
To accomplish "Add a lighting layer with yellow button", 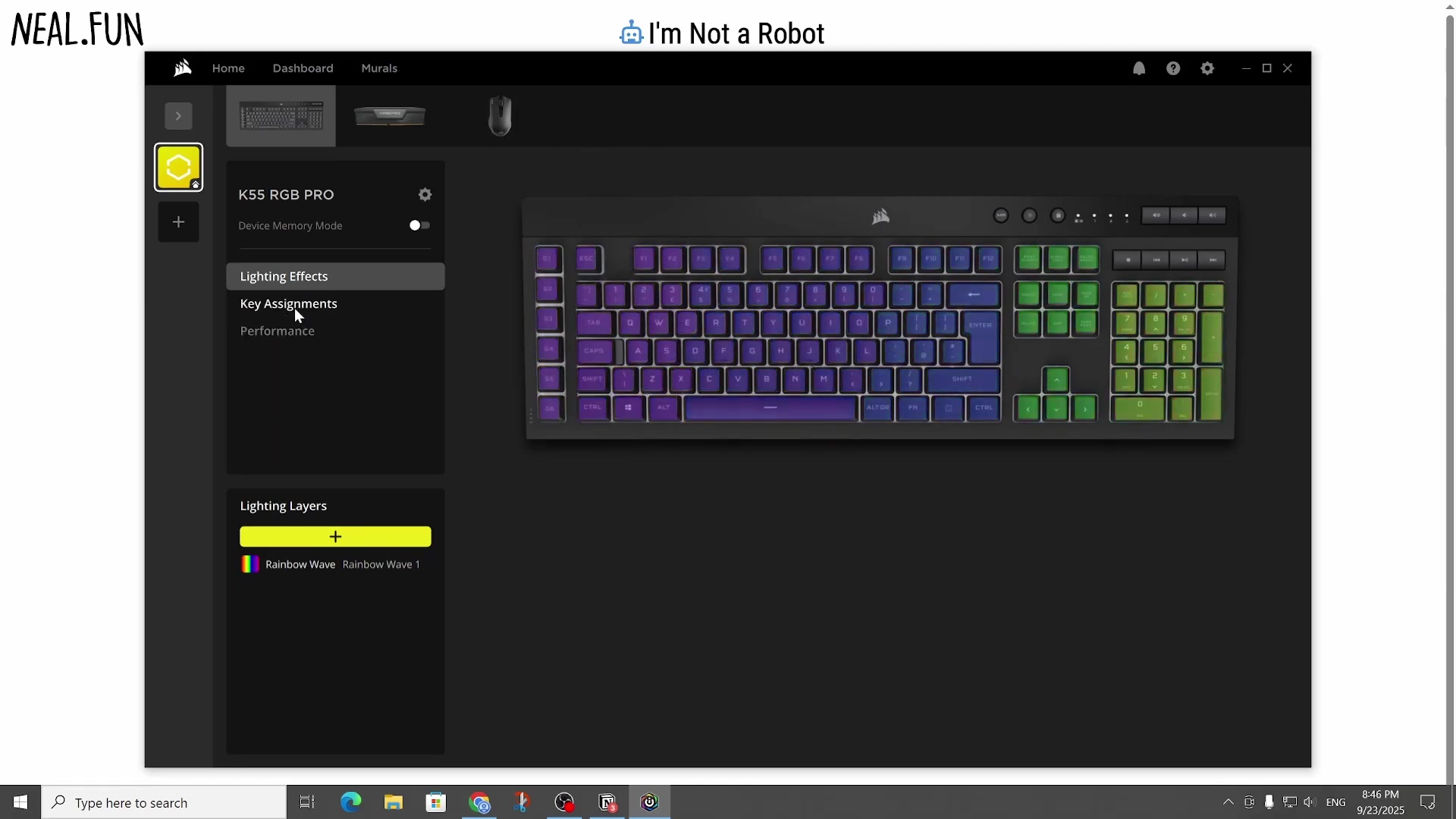I will 335,537.
